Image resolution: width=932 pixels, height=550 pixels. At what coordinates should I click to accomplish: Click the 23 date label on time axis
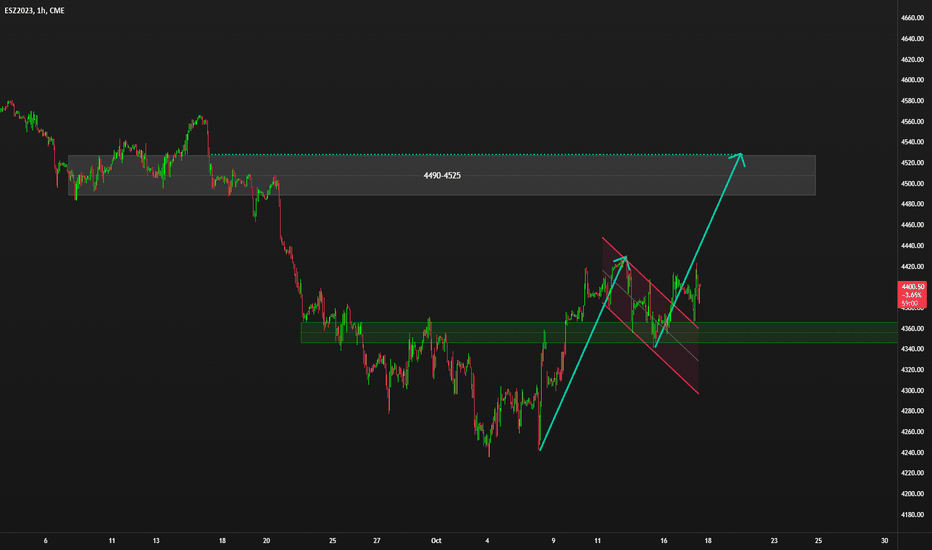(774, 540)
